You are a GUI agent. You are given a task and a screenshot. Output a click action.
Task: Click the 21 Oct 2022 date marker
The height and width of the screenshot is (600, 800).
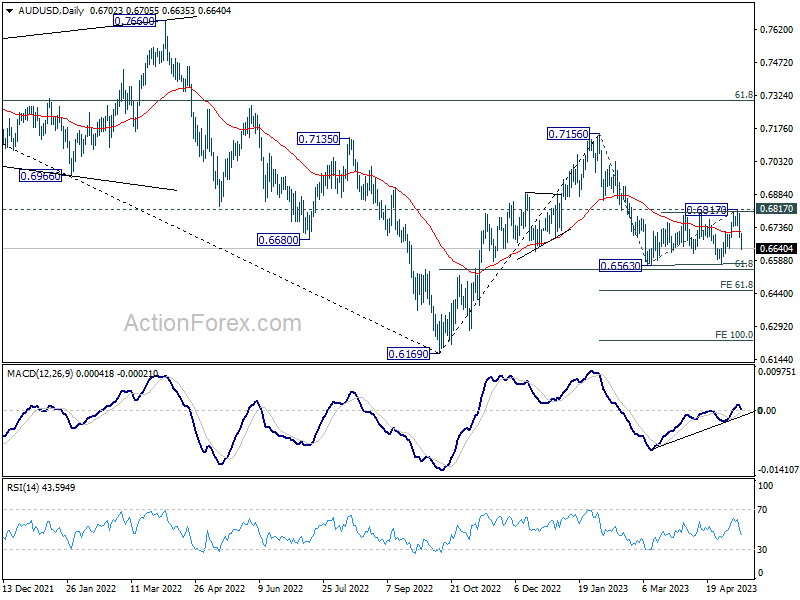(x=476, y=588)
